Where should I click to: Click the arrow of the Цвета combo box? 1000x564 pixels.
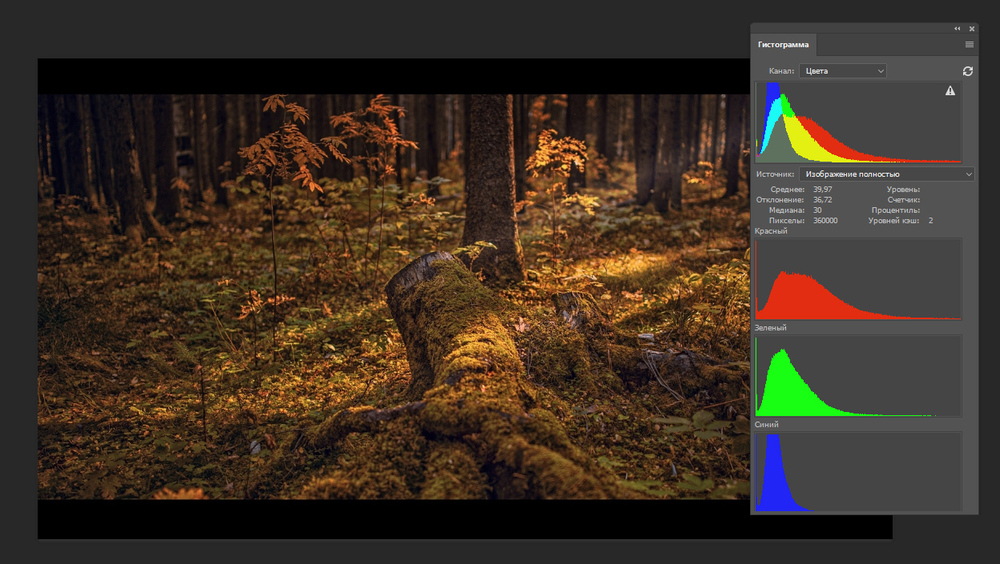point(880,71)
